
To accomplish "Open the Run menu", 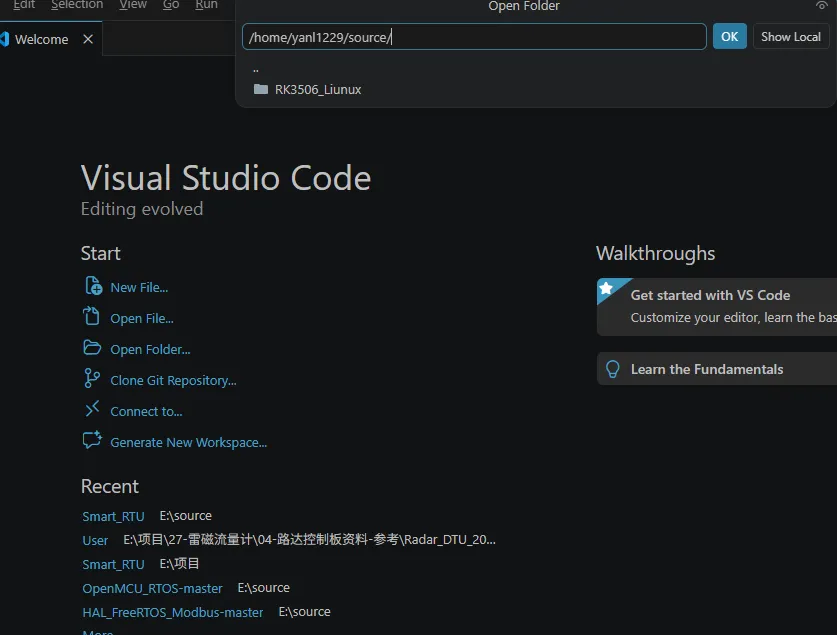I will click(207, 5).
